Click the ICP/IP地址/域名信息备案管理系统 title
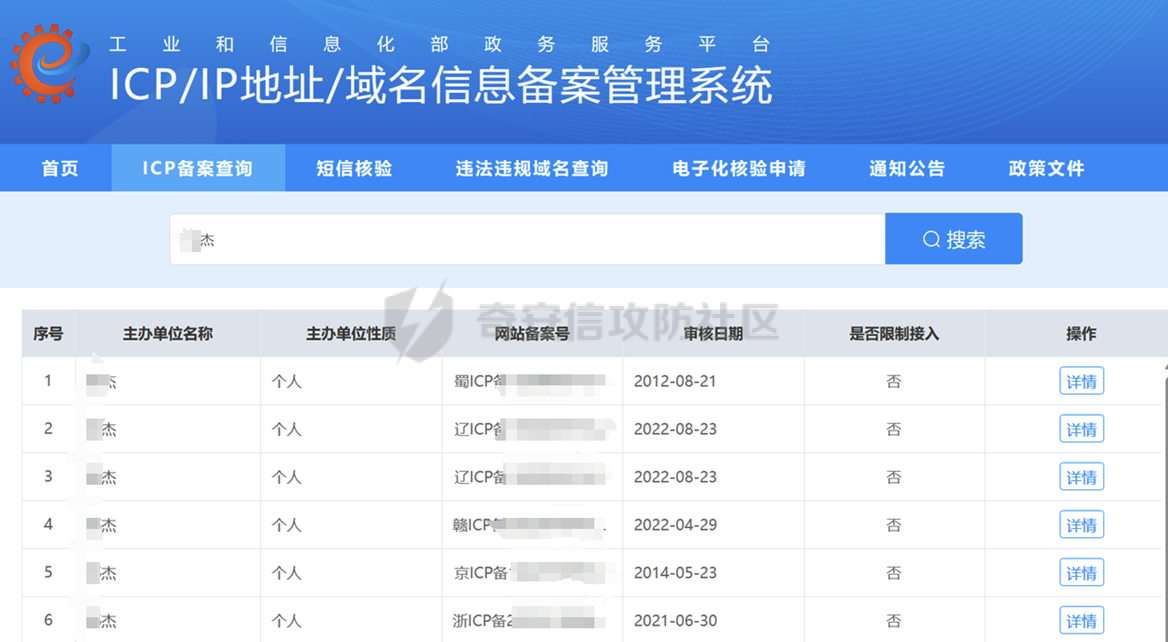The width and height of the screenshot is (1168, 642). tap(441, 85)
